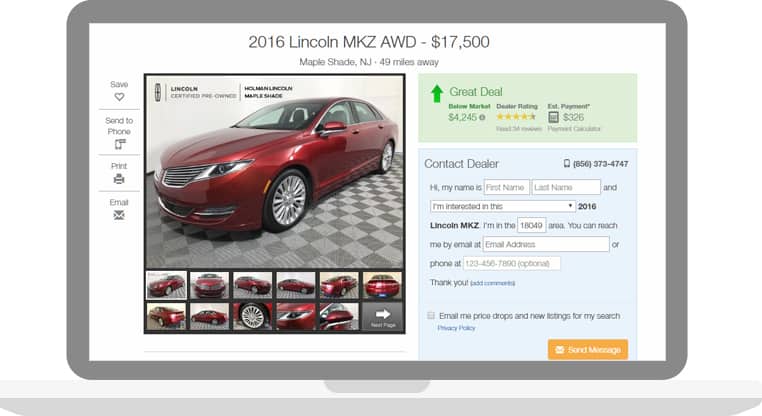This screenshot has width=762, height=416.
Task: Click Send Message button
Action: pos(588,350)
